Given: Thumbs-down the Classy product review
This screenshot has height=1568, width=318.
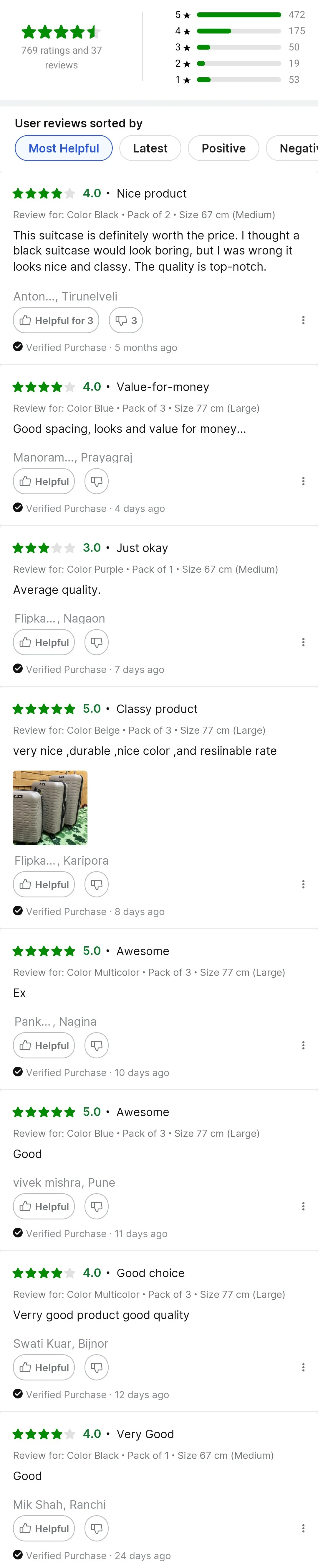Looking at the screenshot, I should coord(96,884).
